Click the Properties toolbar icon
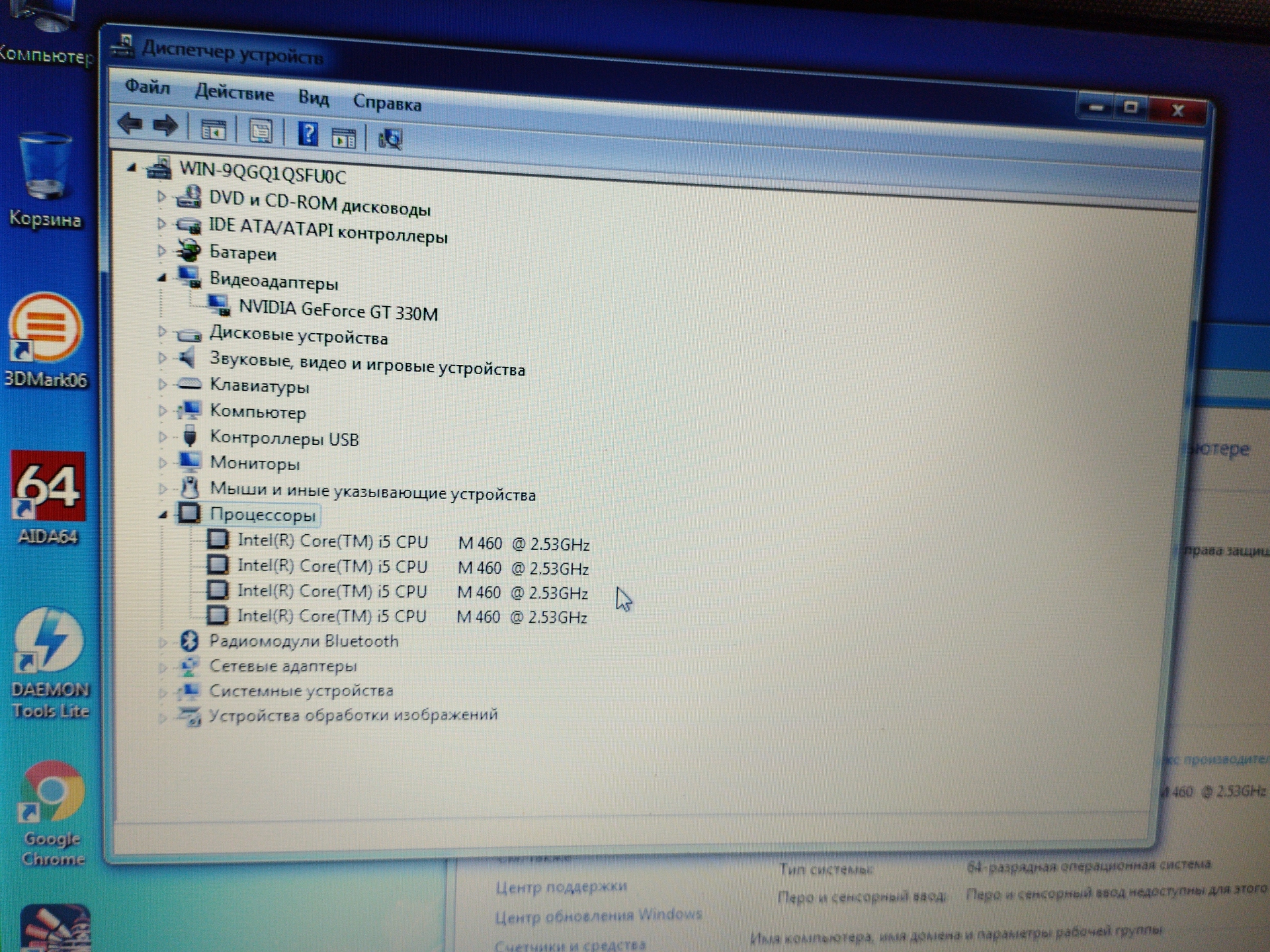 pos(260,132)
